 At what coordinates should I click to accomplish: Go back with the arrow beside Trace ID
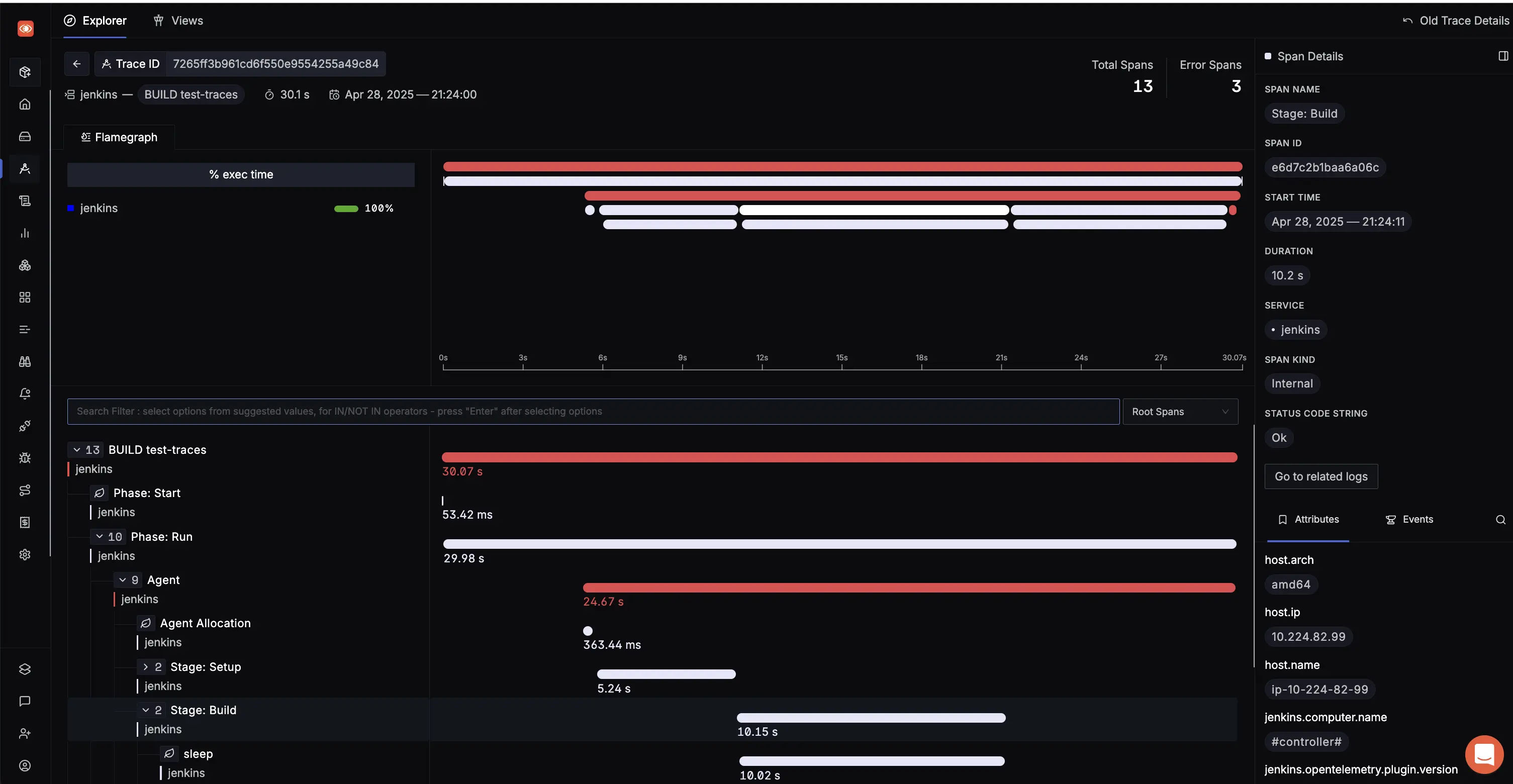click(x=77, y=64)
